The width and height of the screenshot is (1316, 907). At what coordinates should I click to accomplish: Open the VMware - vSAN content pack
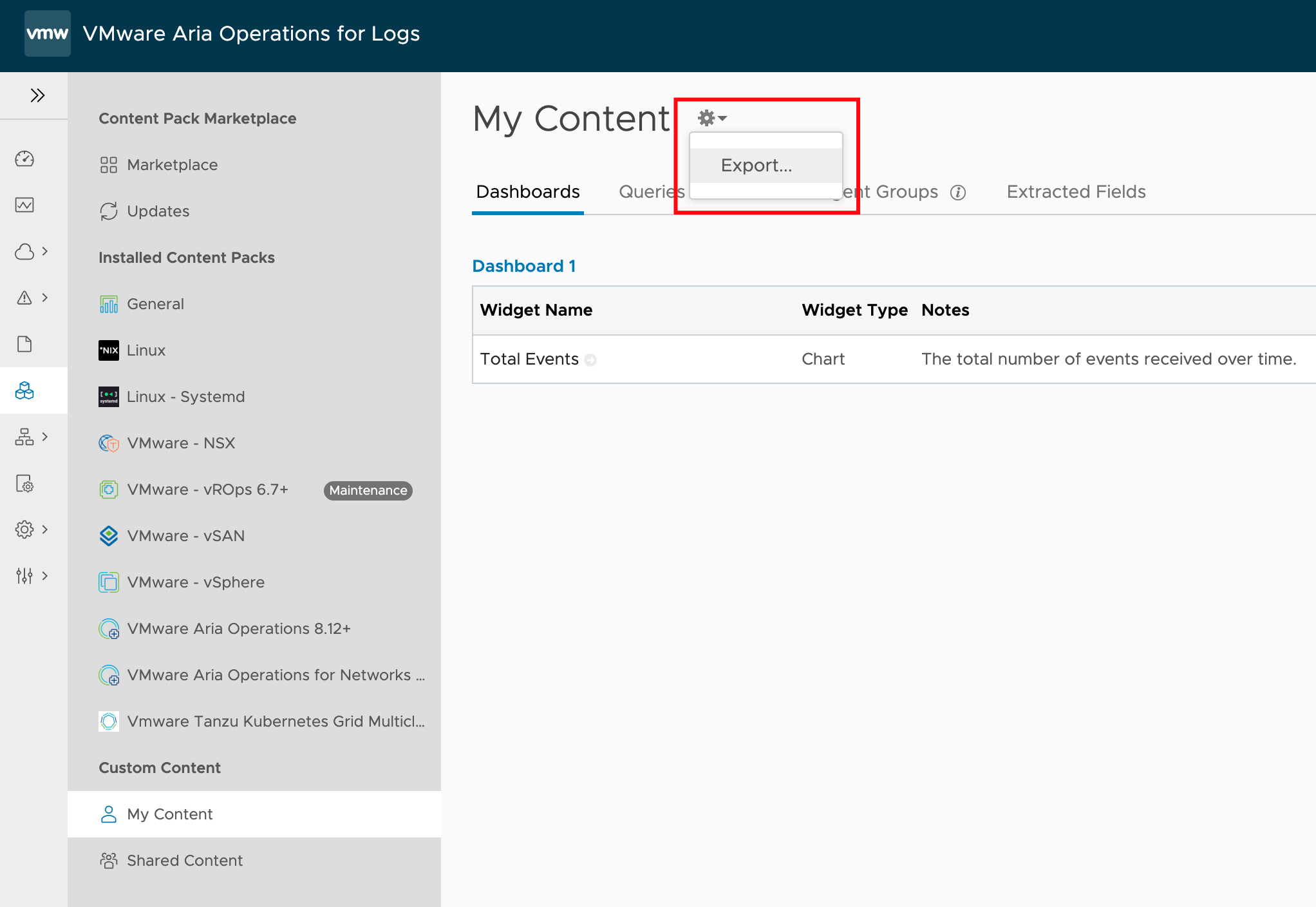[x=185, y=536]
